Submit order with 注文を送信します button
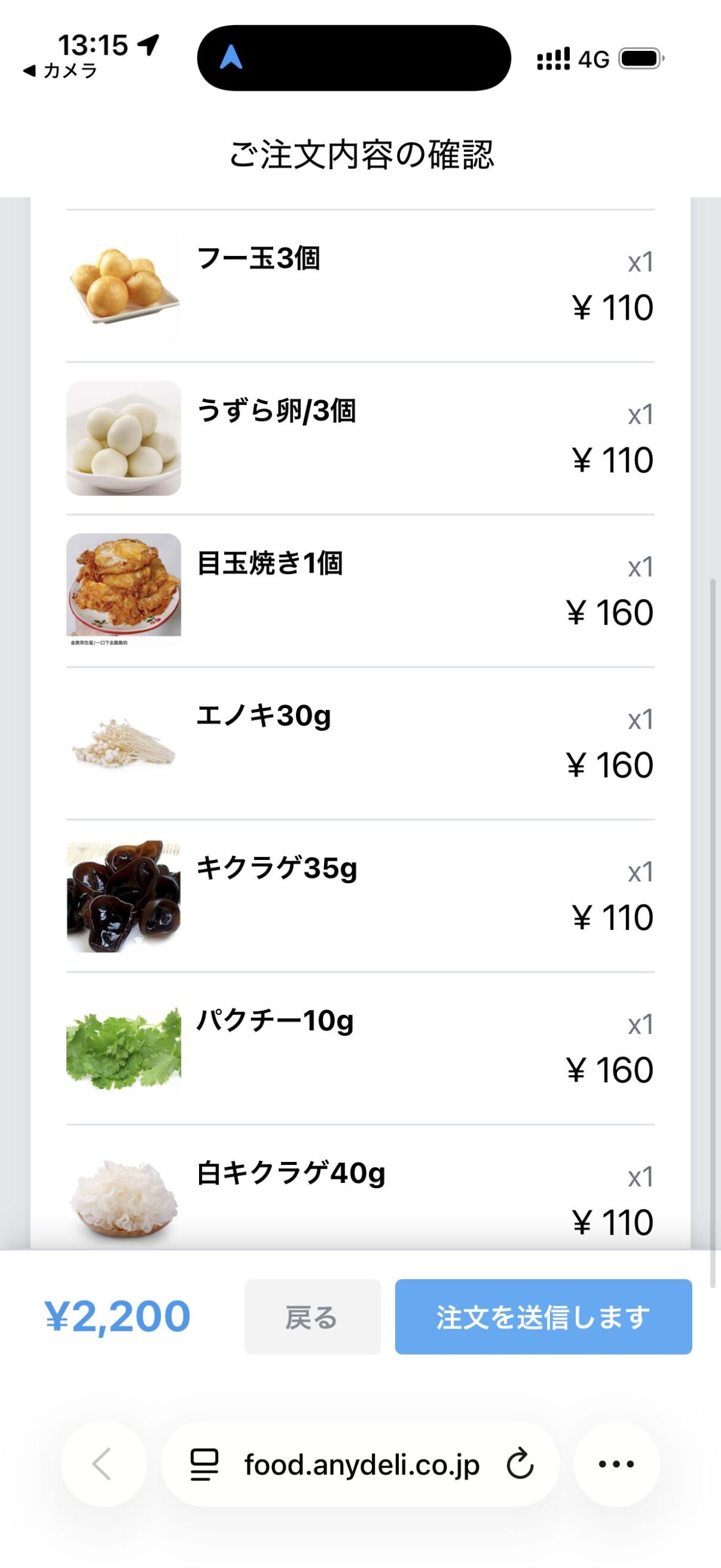721x1568 pixels. point(543,1316)
